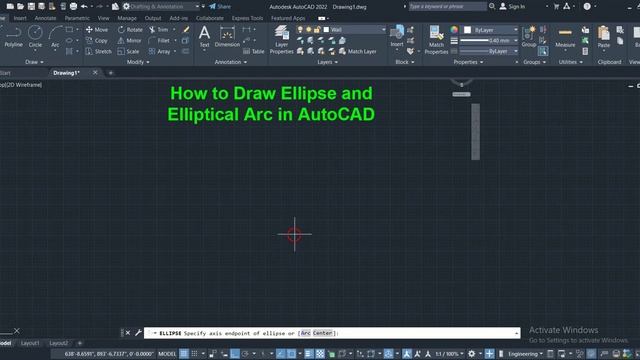640x360 pixels.
Task: Toggle polar tracking in status bar
Action: click(x=245, y=354)
